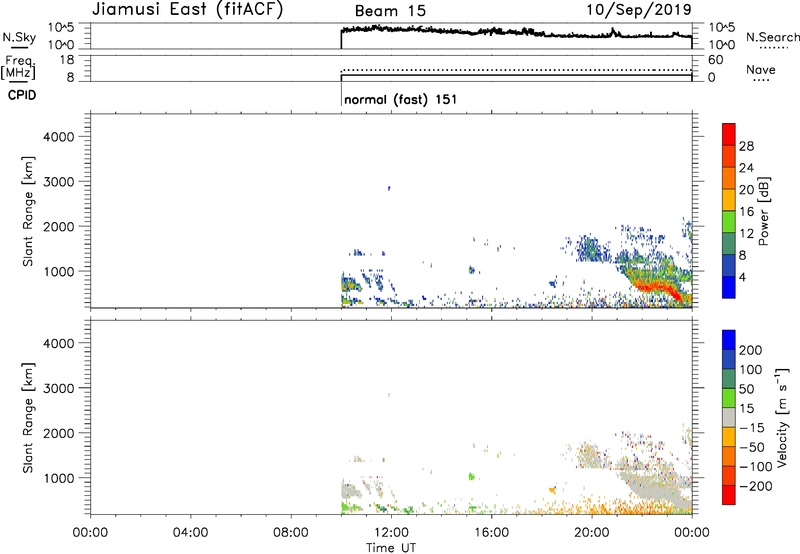800x554 pixels.
Task: Click the 'Power [dB]' colorbar title
Action: (x=764, y=211)
